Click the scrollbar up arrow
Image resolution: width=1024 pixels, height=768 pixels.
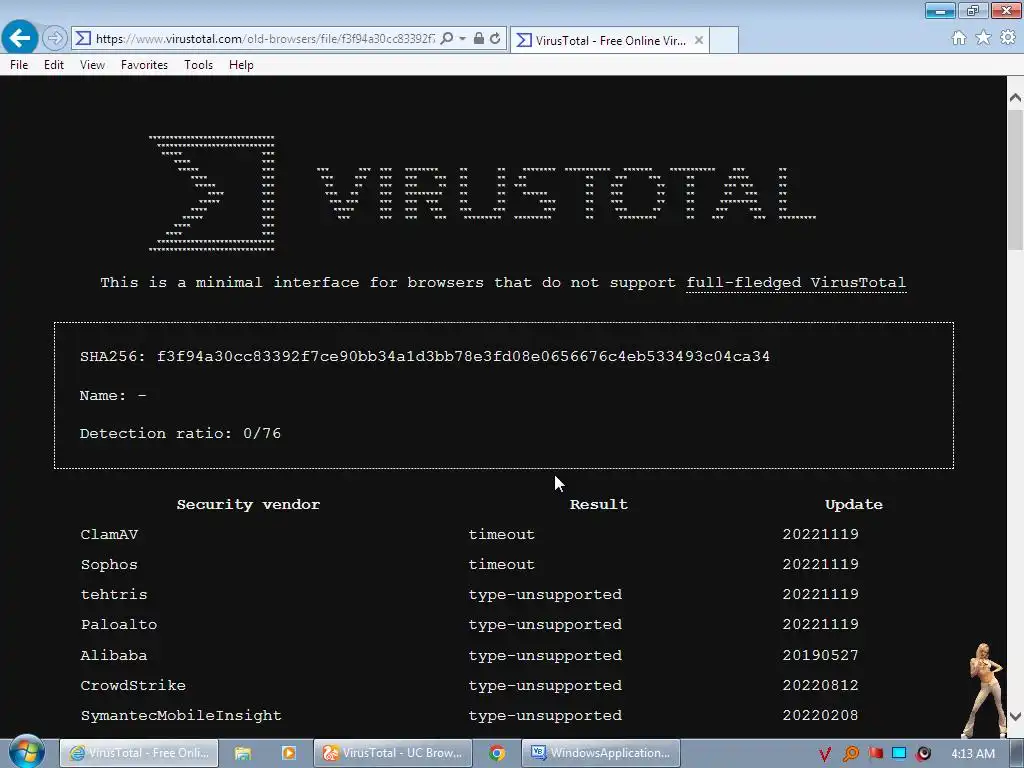[1015, 98]
